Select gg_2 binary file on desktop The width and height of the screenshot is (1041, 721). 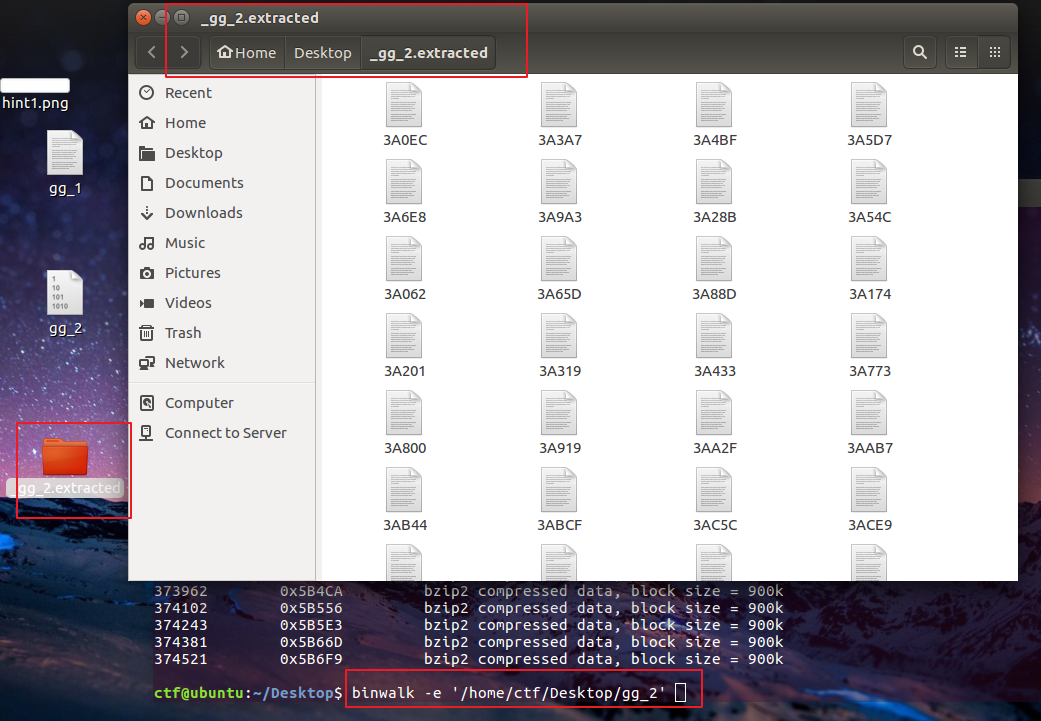[x=65, y=303]
